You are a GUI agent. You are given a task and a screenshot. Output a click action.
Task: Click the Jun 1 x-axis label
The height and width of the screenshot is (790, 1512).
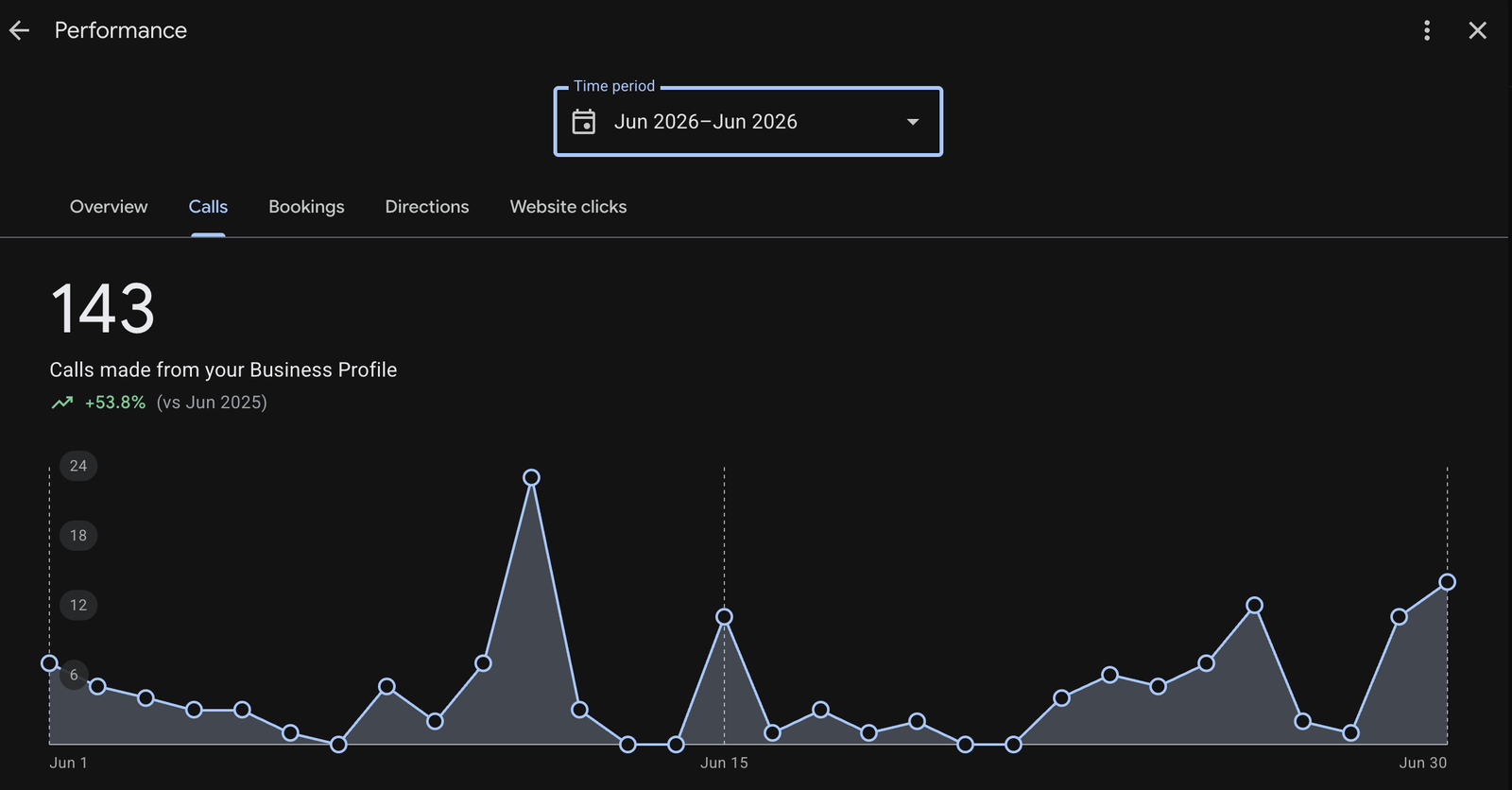pyautogui.click(x=68, y=763)
